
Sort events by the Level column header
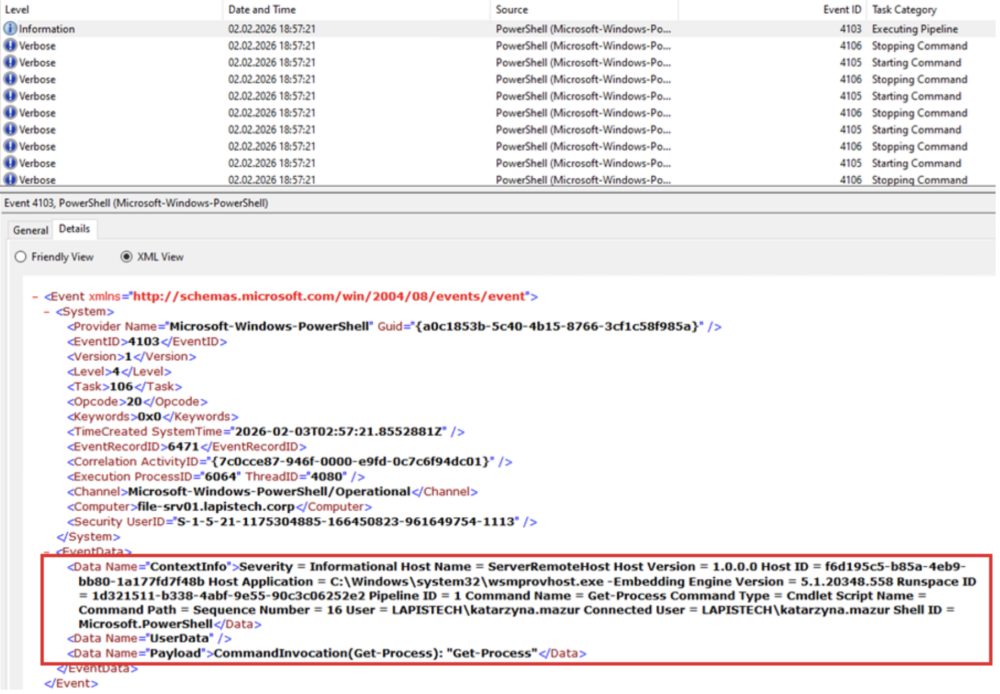(18, 9)
